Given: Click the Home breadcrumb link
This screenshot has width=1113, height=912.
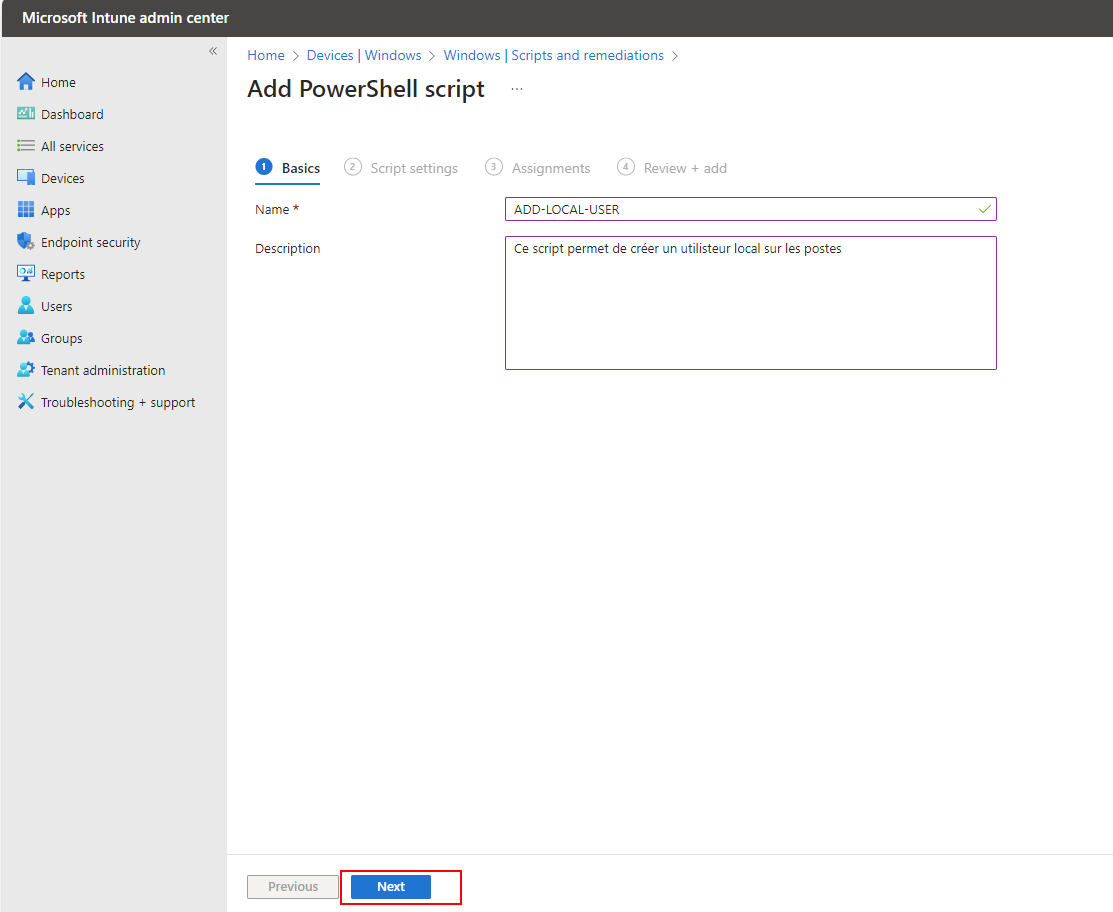Looking at the screenshot, I should pos(265,55).
